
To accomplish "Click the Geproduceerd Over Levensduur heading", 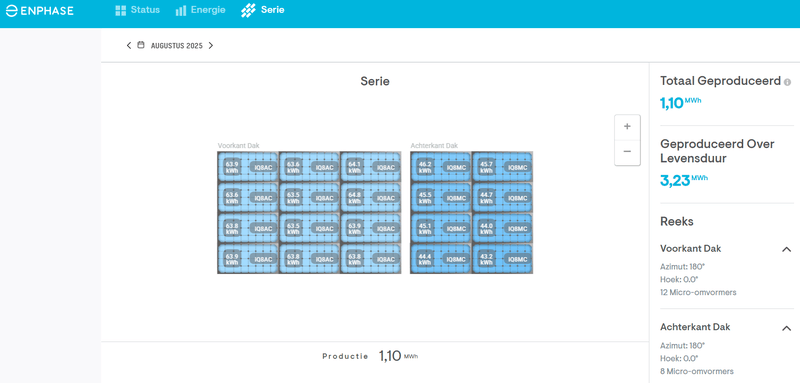I will pyautogui.click(x=717, y=151).
